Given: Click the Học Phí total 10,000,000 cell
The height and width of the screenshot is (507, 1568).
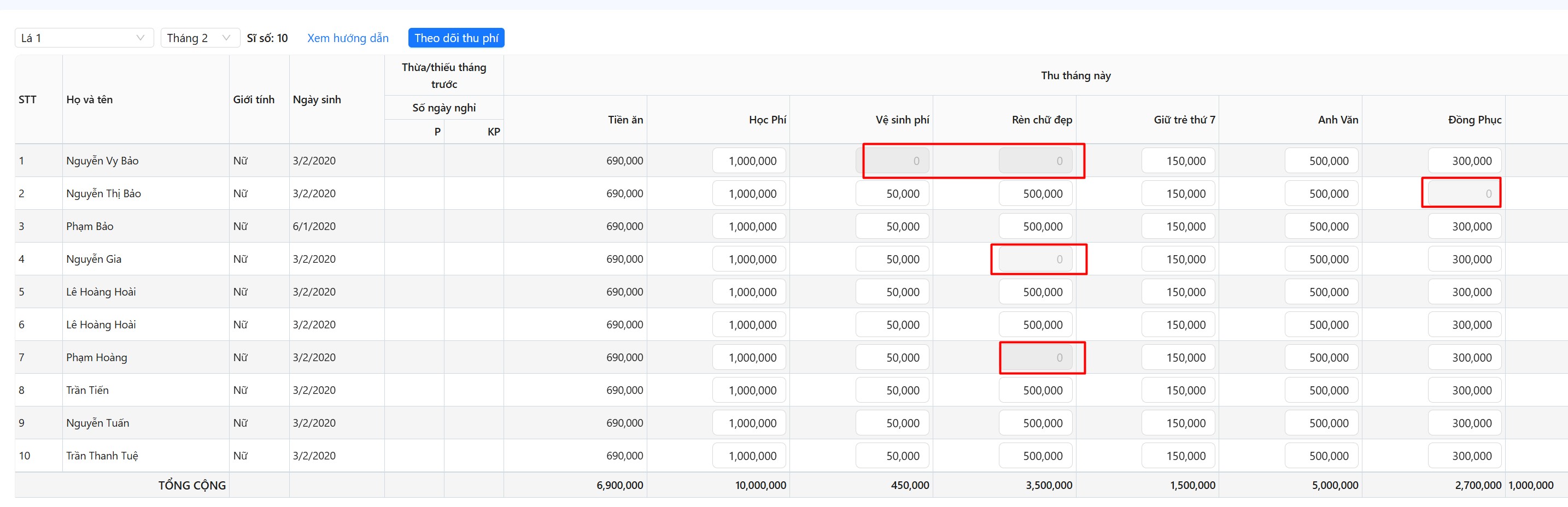Looking at the screenshot, I should [x=760, y=485].
